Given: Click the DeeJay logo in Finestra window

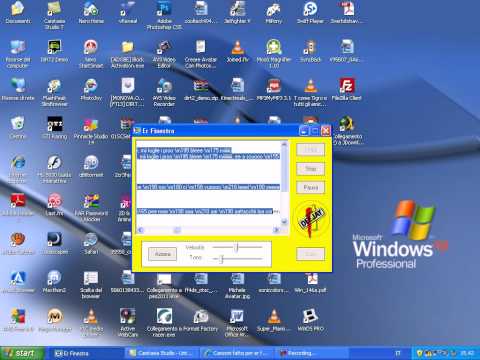Looking at the screenshot, I should pos(311,219).
